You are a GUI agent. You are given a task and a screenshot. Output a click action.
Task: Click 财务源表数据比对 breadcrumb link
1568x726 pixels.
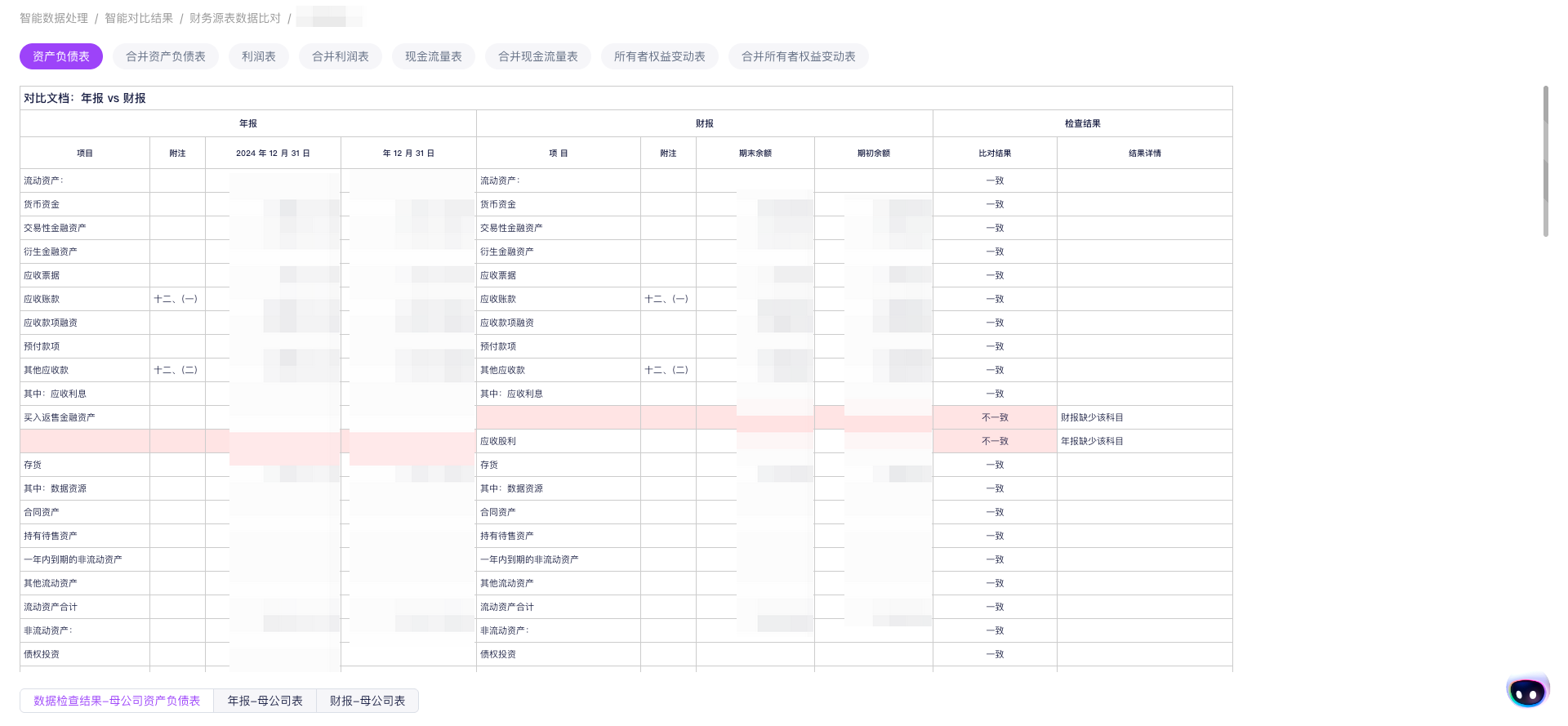tap(235, 18)
